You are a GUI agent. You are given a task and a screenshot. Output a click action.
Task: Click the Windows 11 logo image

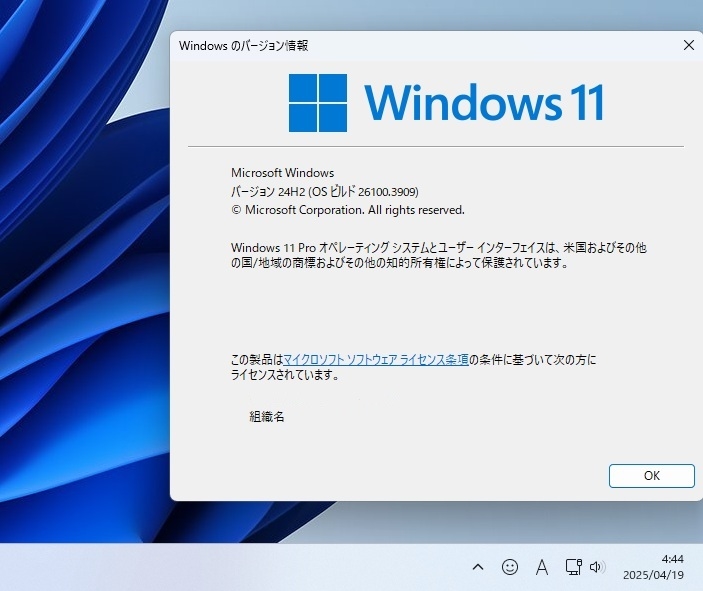tap(447, 103)
